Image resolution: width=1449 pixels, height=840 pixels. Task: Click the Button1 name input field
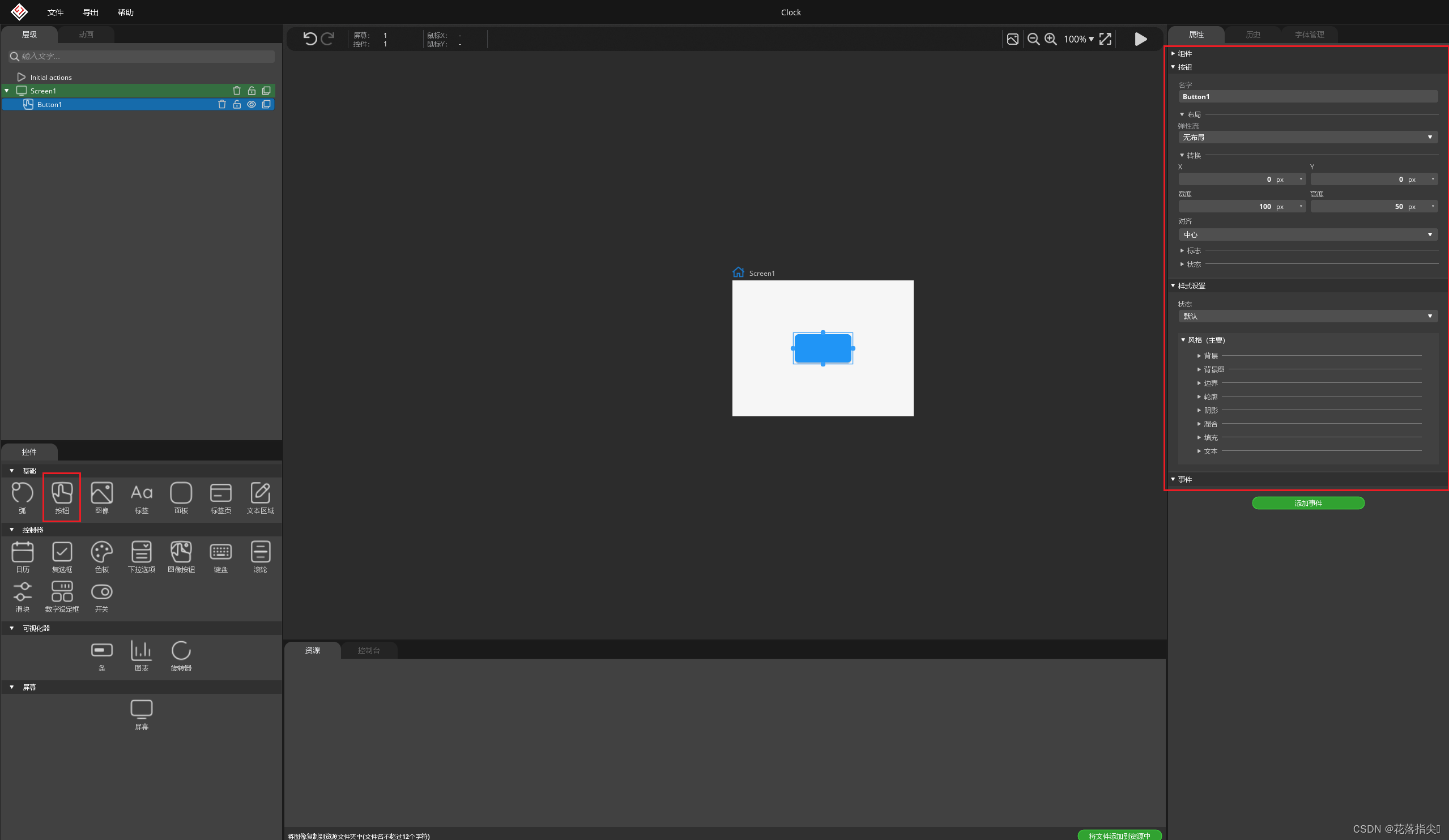[x=1307, y=97]
